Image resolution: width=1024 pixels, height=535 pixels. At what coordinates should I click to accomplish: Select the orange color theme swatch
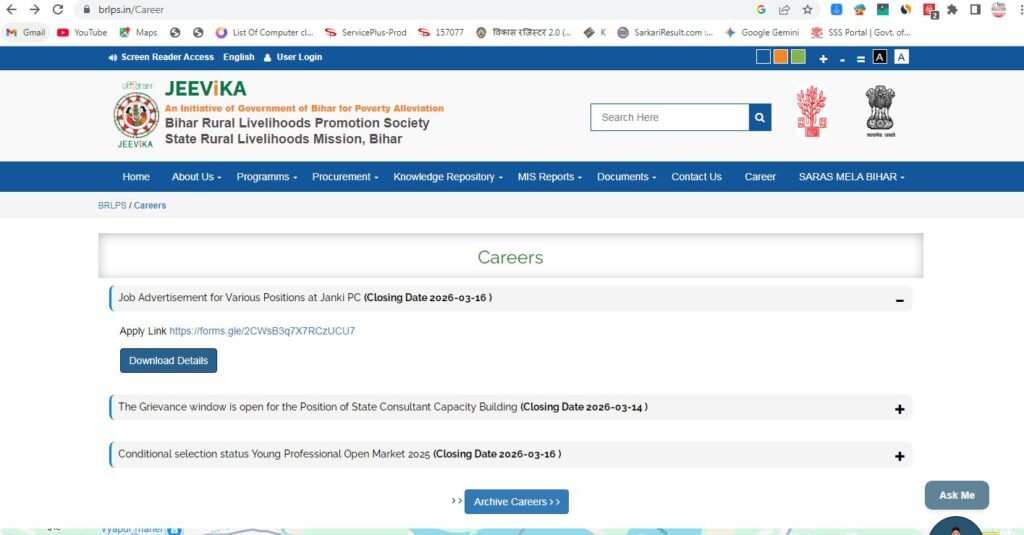[x=780, y=57]
